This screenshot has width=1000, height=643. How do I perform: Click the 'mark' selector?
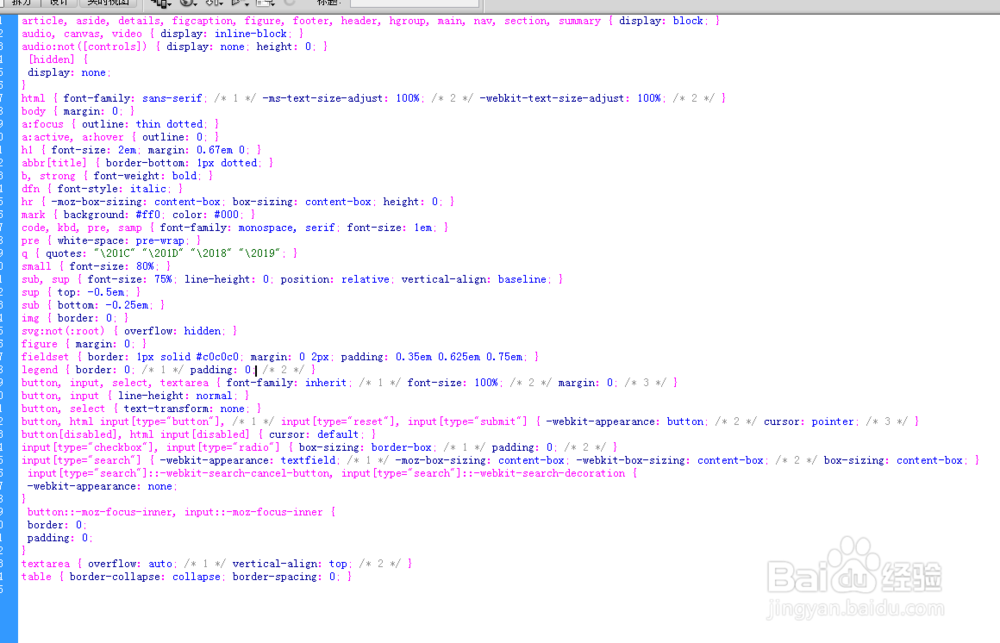(33, 215)
